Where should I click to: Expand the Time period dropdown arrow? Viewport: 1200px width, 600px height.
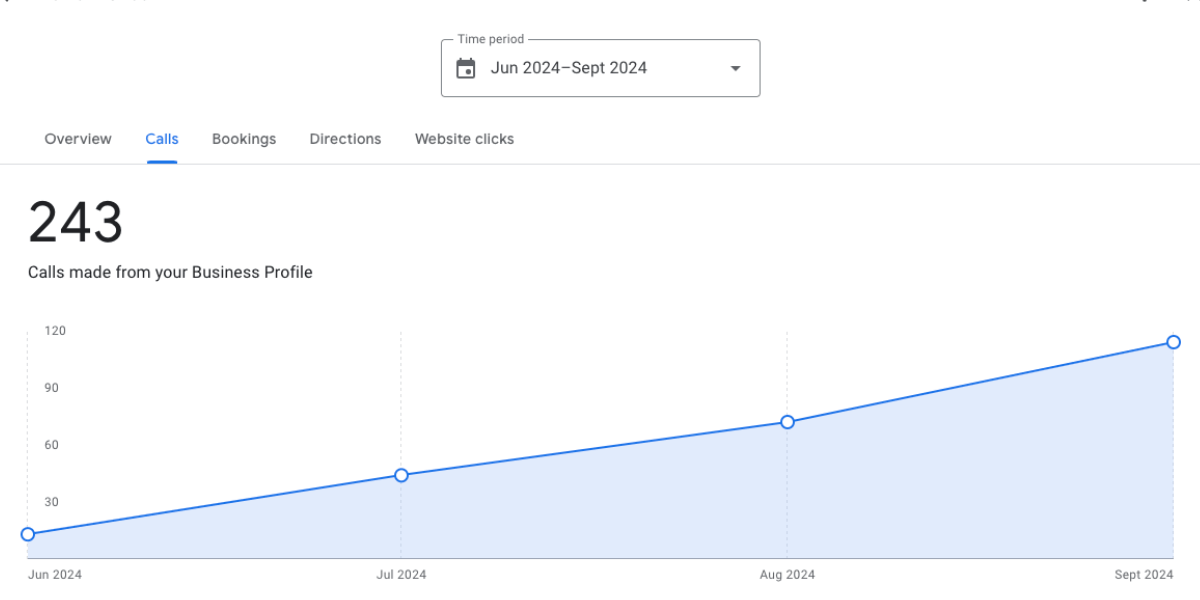pos(735,68)
